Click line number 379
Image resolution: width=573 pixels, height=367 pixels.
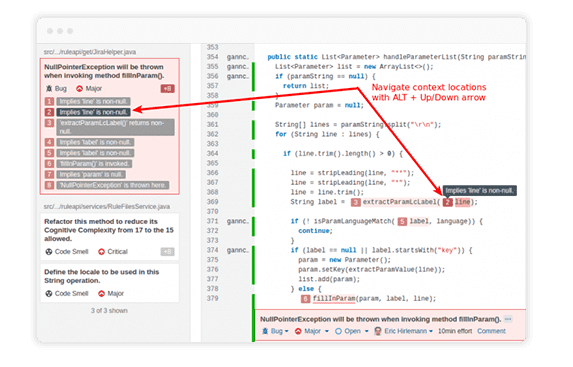(x=212, y=298)
